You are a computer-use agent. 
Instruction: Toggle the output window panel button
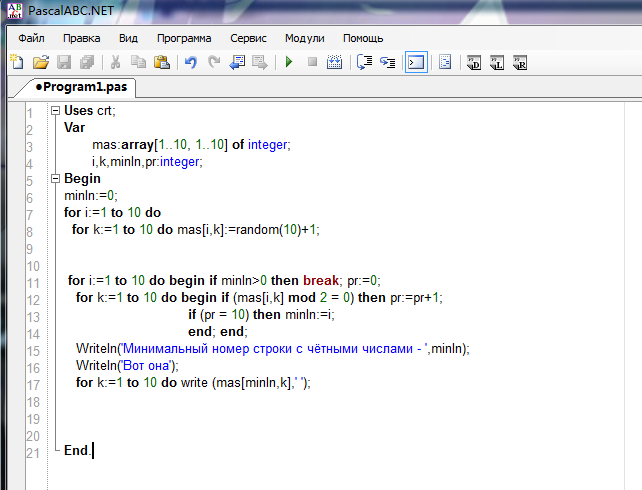(416, 62)
